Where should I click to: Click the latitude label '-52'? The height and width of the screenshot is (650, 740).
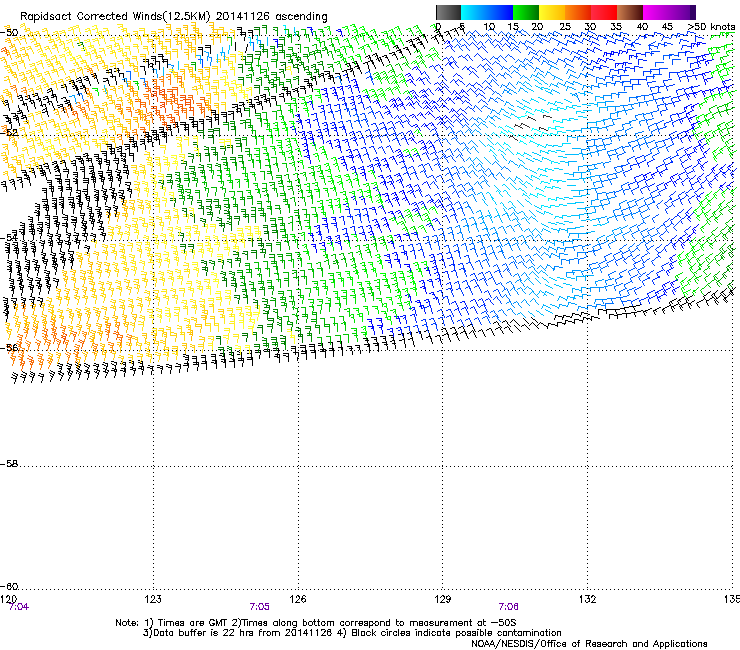(x=9, y=133)
